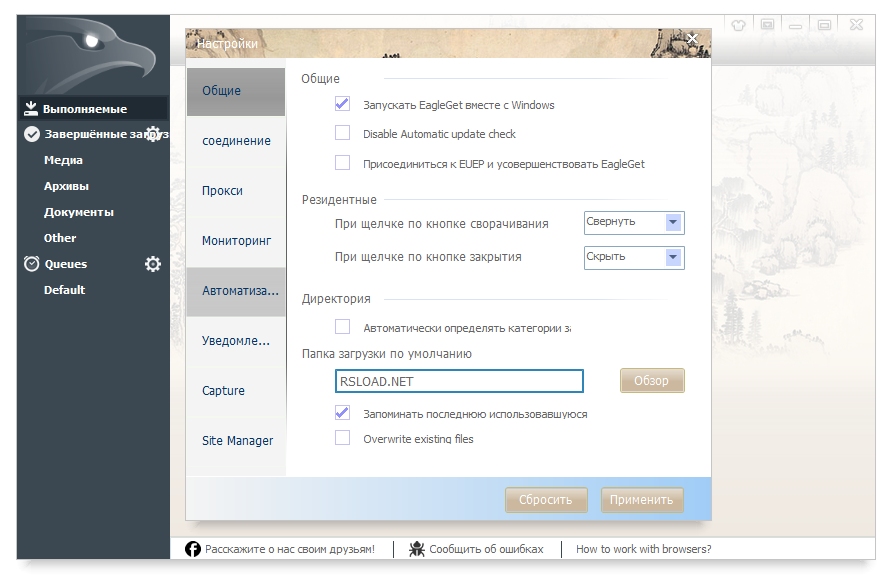This screenshot has width=890, height=586.
Task: Go to the Мониторинг tab
Action: pos(236,241)
